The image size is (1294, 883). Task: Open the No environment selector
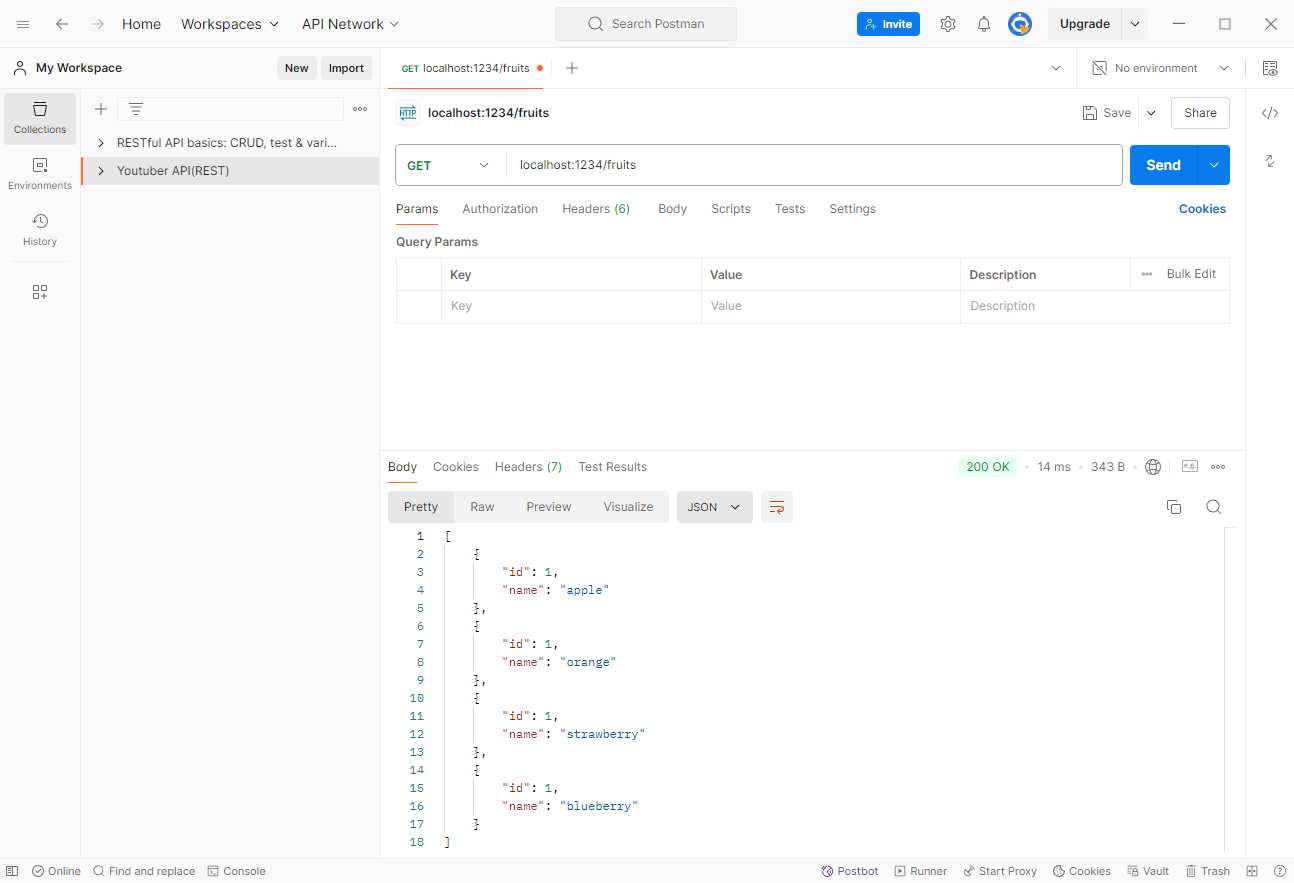tap(1160, 68)
